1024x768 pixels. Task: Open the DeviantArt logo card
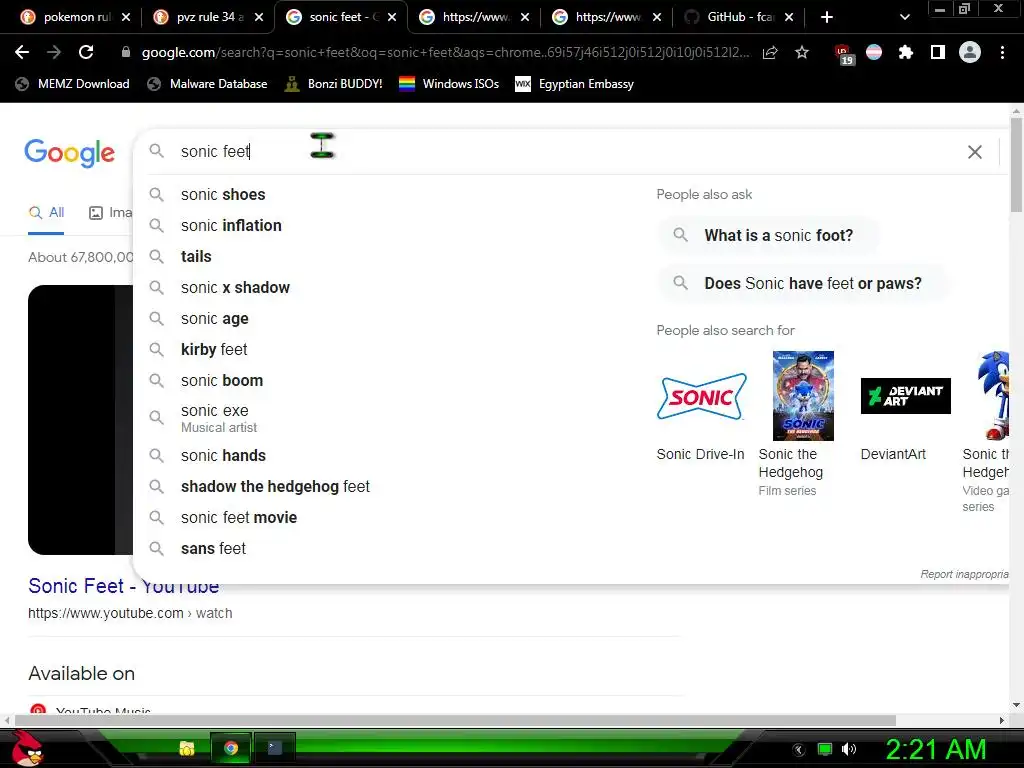pyautogui.click(x=905, y=396)
